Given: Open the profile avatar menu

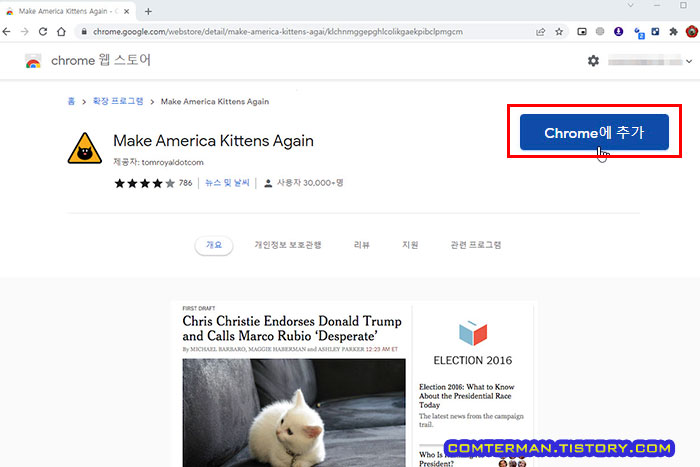Looking at the screenshot, I should [692, 32].
